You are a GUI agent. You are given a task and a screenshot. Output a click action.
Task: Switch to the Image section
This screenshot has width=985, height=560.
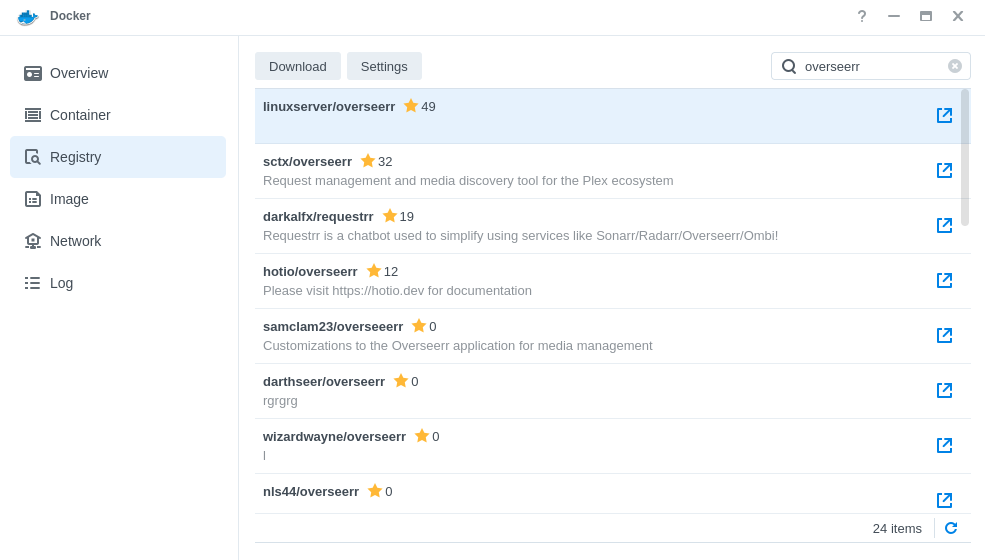118,199
